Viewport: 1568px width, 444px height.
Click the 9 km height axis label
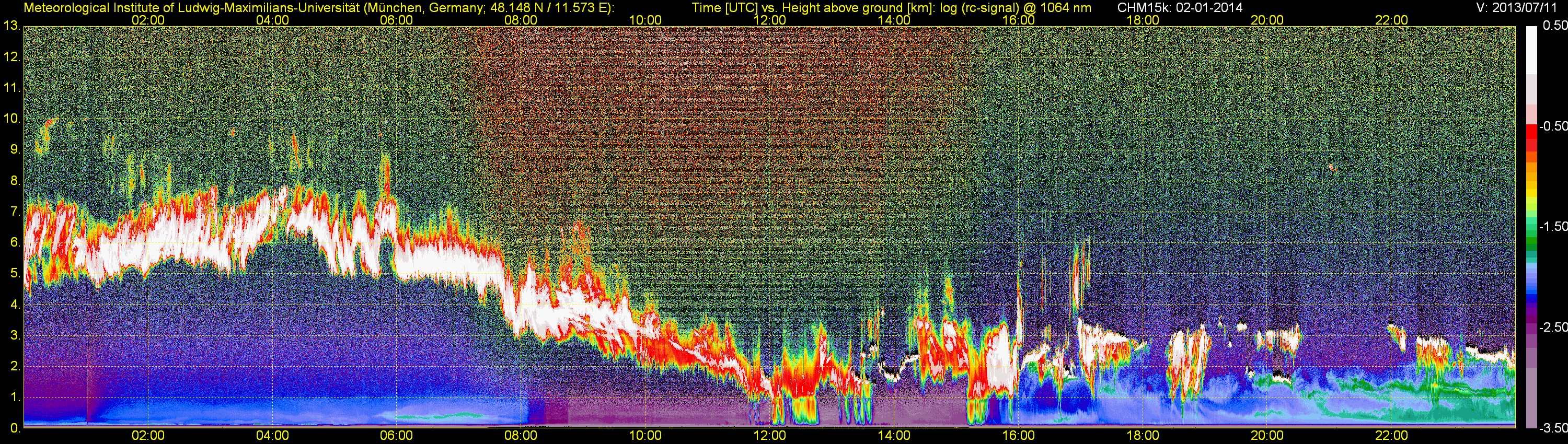point(15,149)
